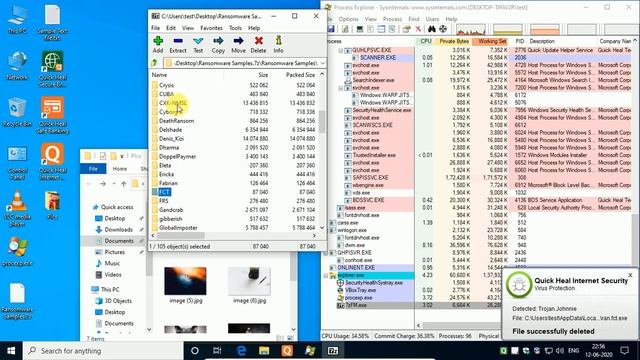The height and width of the screenshot is (360, 640).
Task: Select the DoppelPaymer folder in 7-Zip
Action: 178,156
